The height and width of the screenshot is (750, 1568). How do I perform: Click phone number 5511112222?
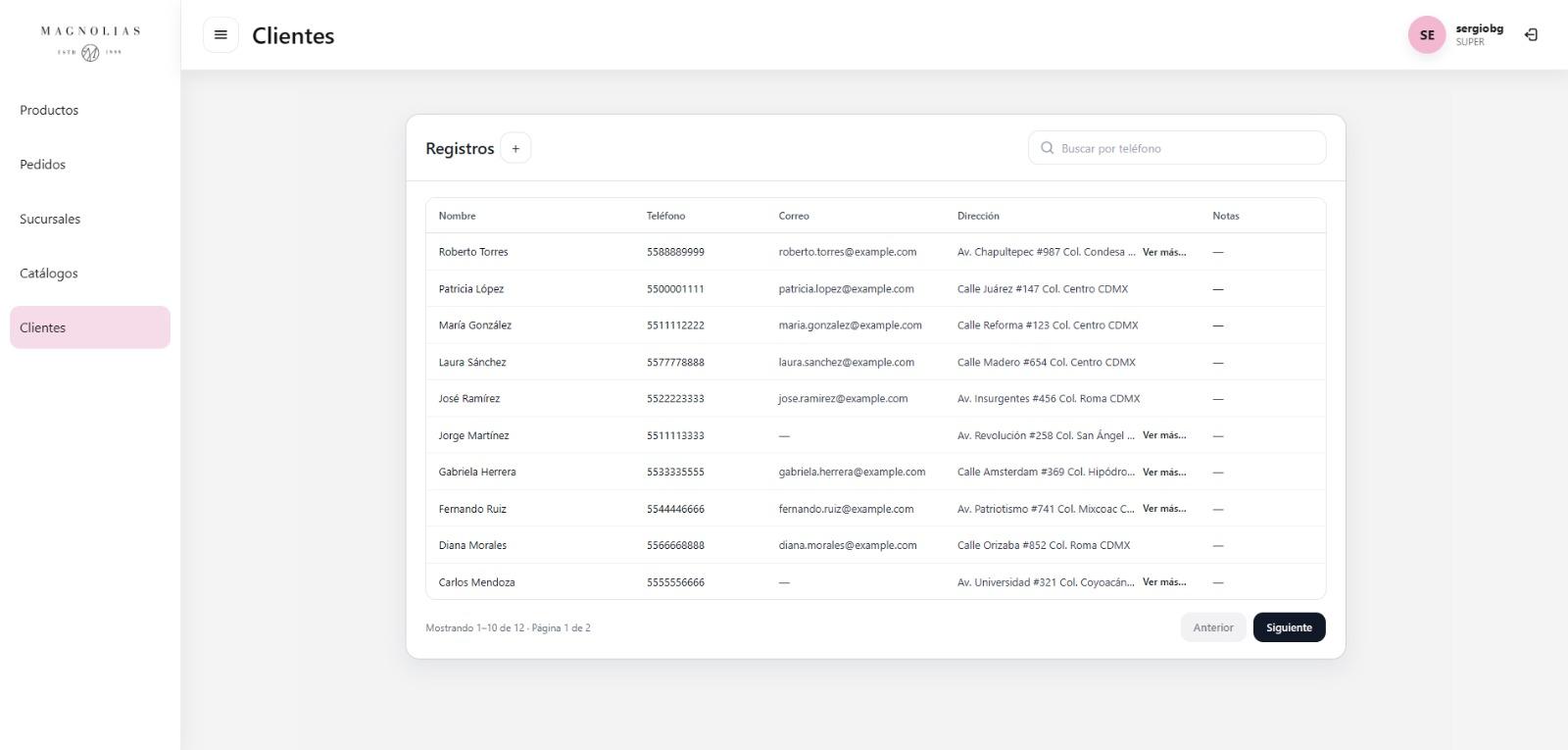675,325
